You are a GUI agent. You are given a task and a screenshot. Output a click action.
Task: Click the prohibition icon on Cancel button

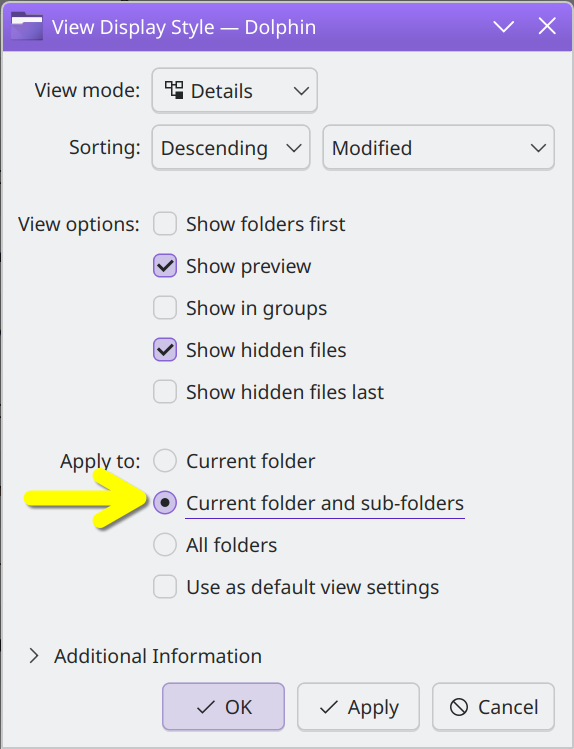(459, 707)
